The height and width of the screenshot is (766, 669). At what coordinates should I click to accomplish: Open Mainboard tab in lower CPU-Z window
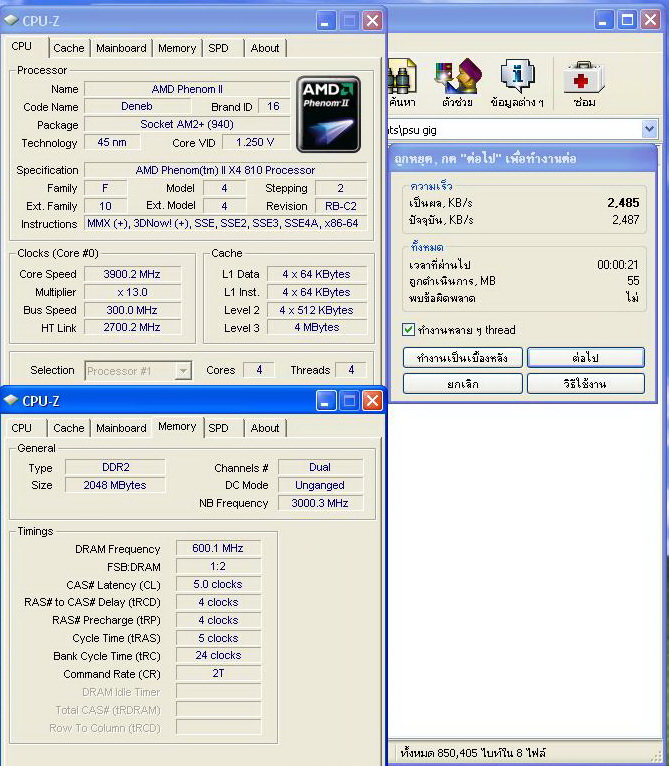121,428
